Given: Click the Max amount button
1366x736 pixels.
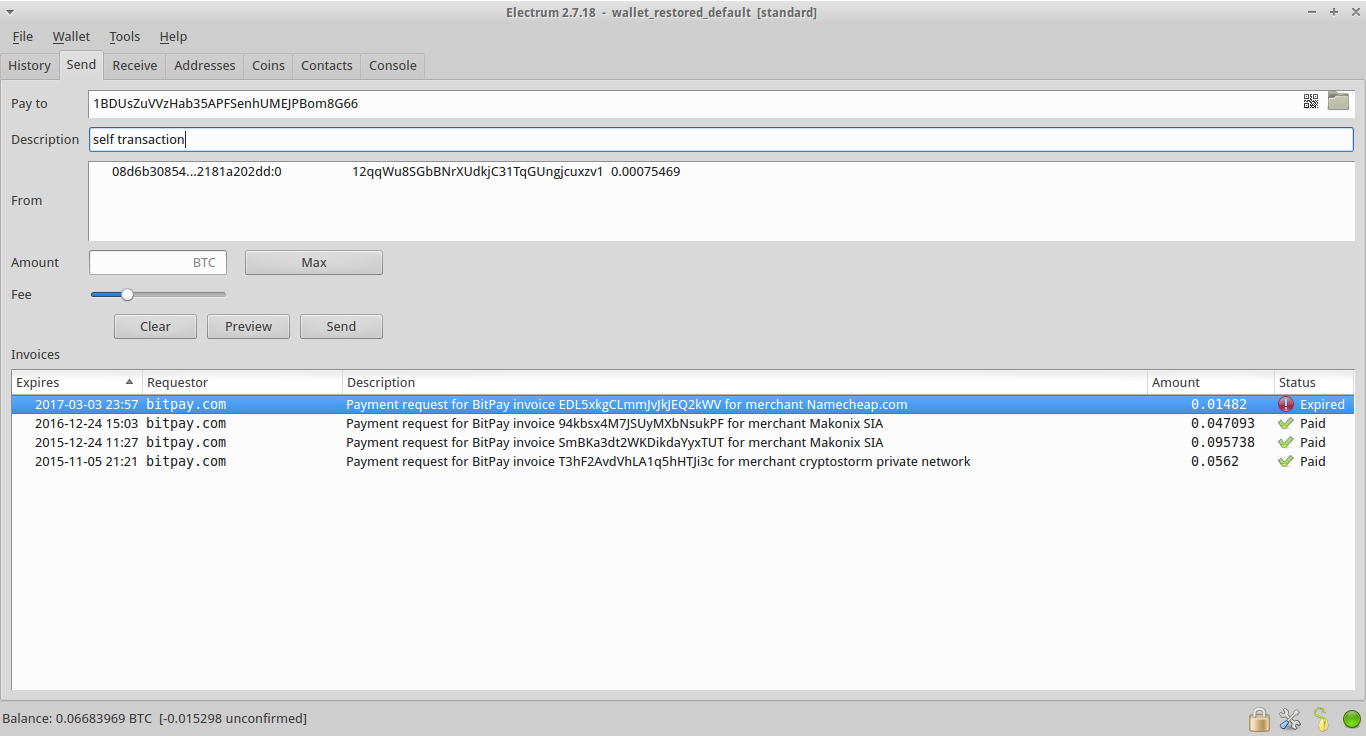Looking at the screenshot, I should click(x=314, y=263).
